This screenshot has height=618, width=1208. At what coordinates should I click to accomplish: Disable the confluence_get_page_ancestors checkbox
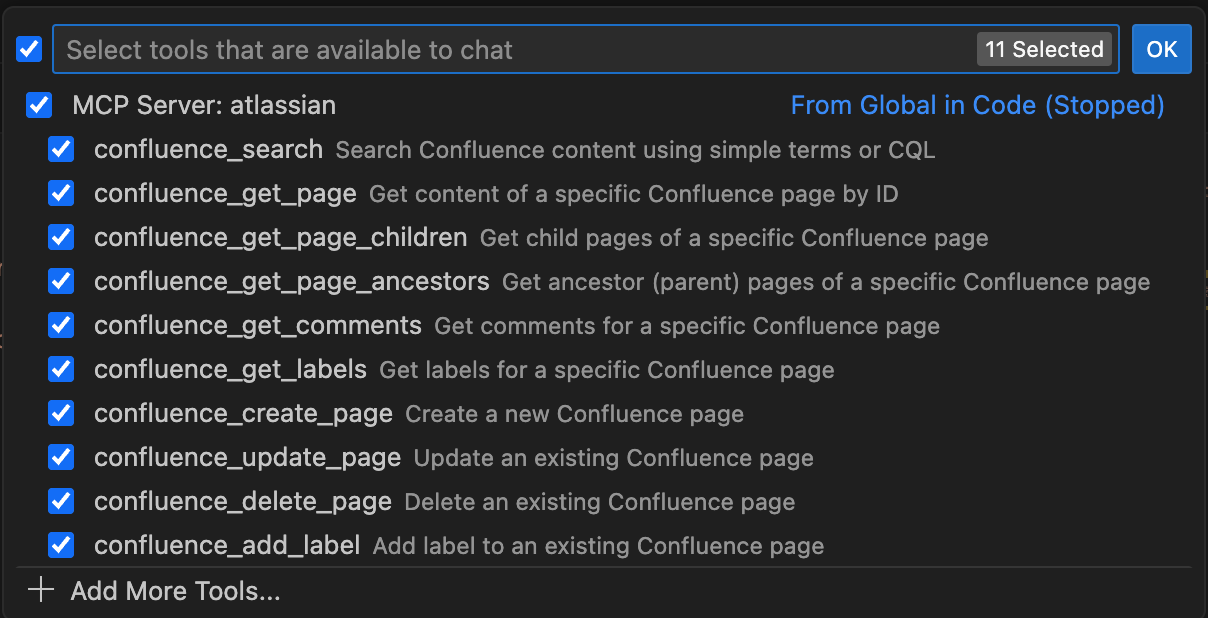[61, 281]
